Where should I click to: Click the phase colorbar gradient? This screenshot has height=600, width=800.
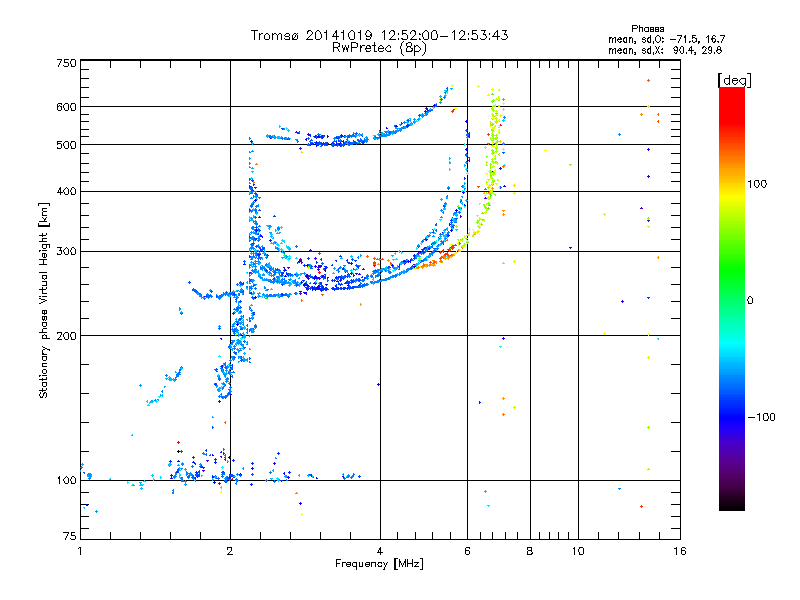point(732,298)
